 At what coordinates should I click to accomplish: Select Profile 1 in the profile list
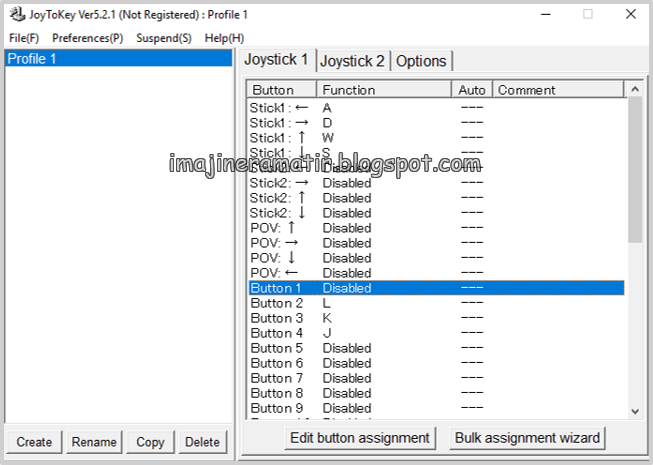119,59
